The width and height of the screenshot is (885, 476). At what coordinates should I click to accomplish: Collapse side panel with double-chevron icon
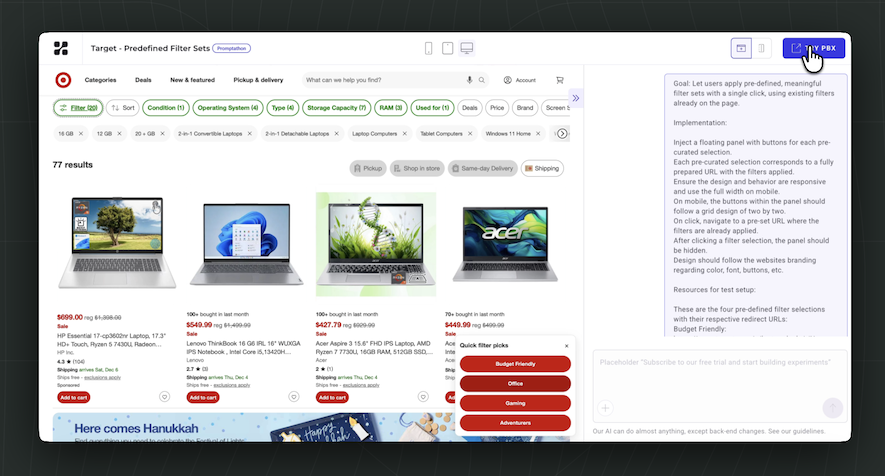(576, 98)
